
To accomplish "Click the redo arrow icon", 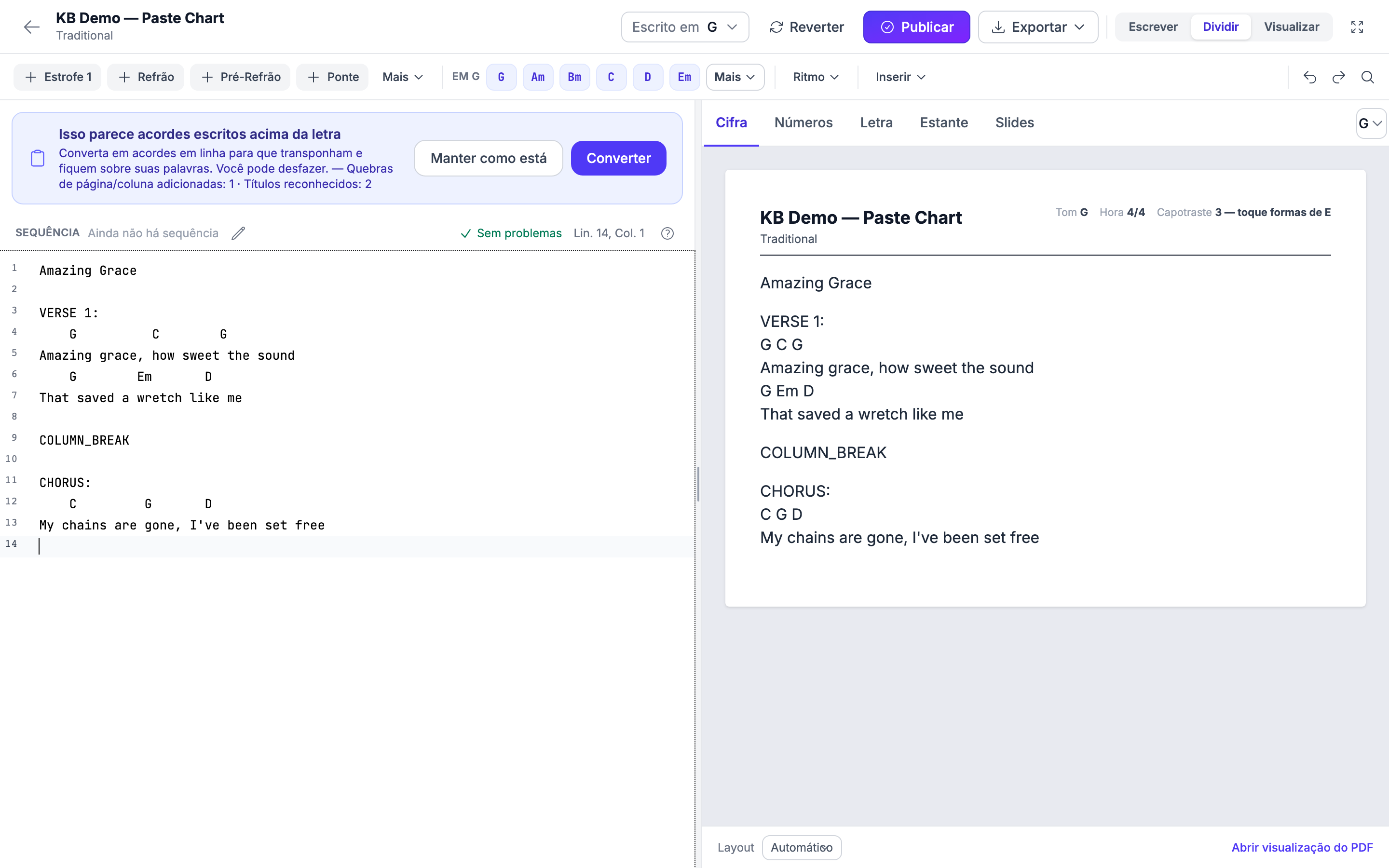I will (1338, 77).
